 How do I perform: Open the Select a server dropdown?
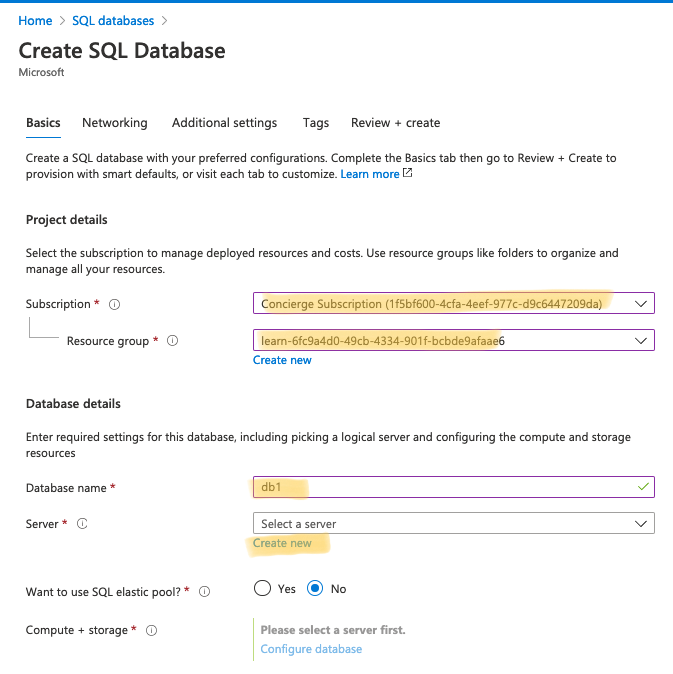[x=453, y=524]
